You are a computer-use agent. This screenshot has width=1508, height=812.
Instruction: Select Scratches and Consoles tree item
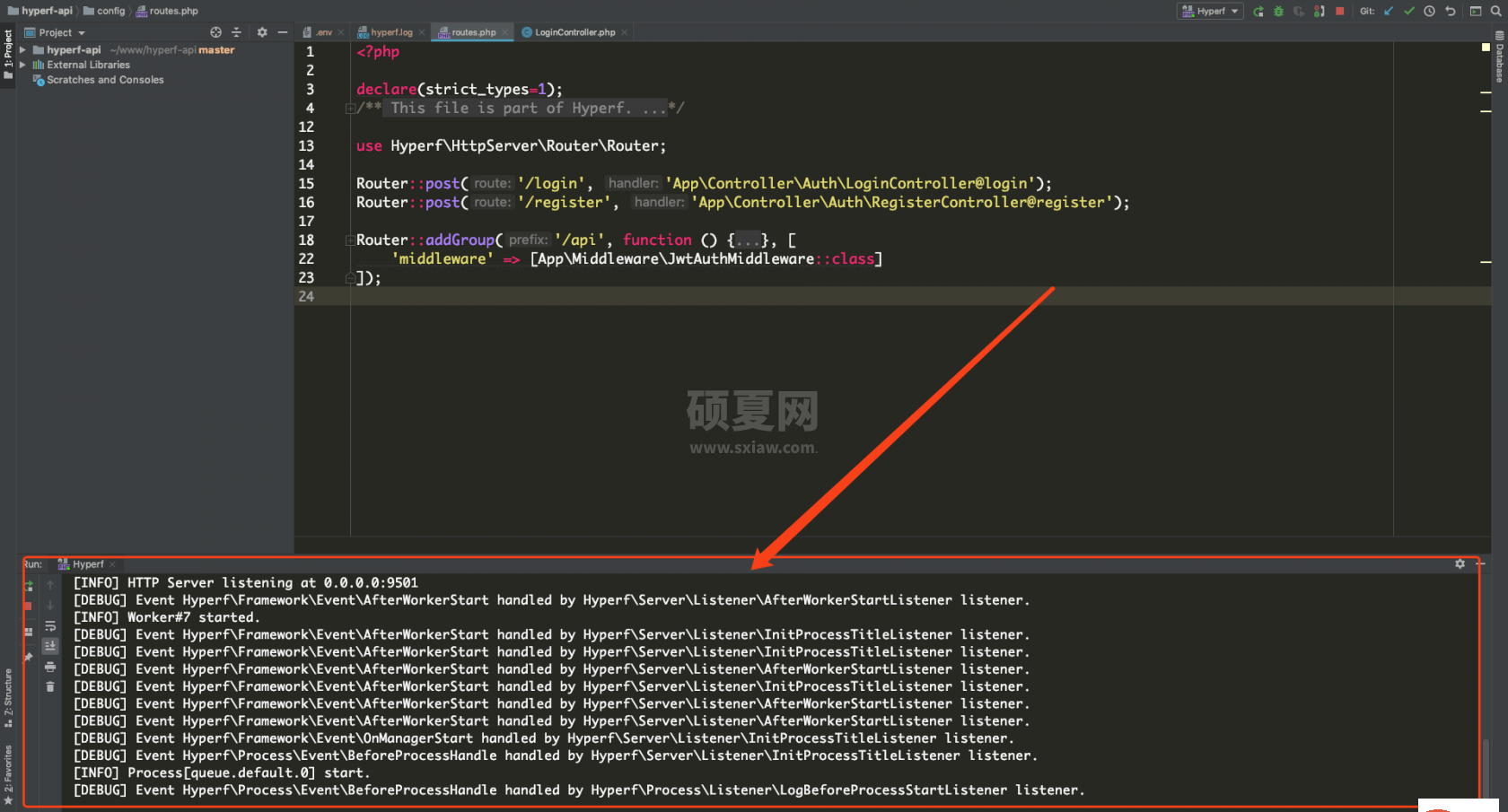pos(98,80)
